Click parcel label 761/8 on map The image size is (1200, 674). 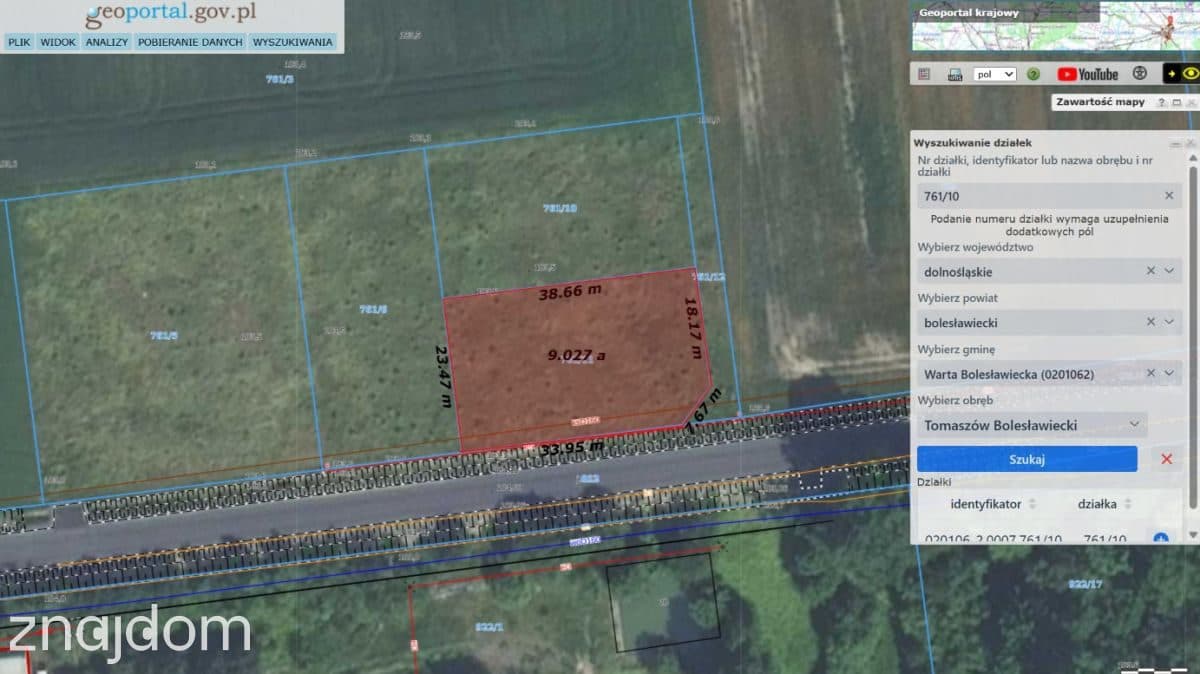373,309
